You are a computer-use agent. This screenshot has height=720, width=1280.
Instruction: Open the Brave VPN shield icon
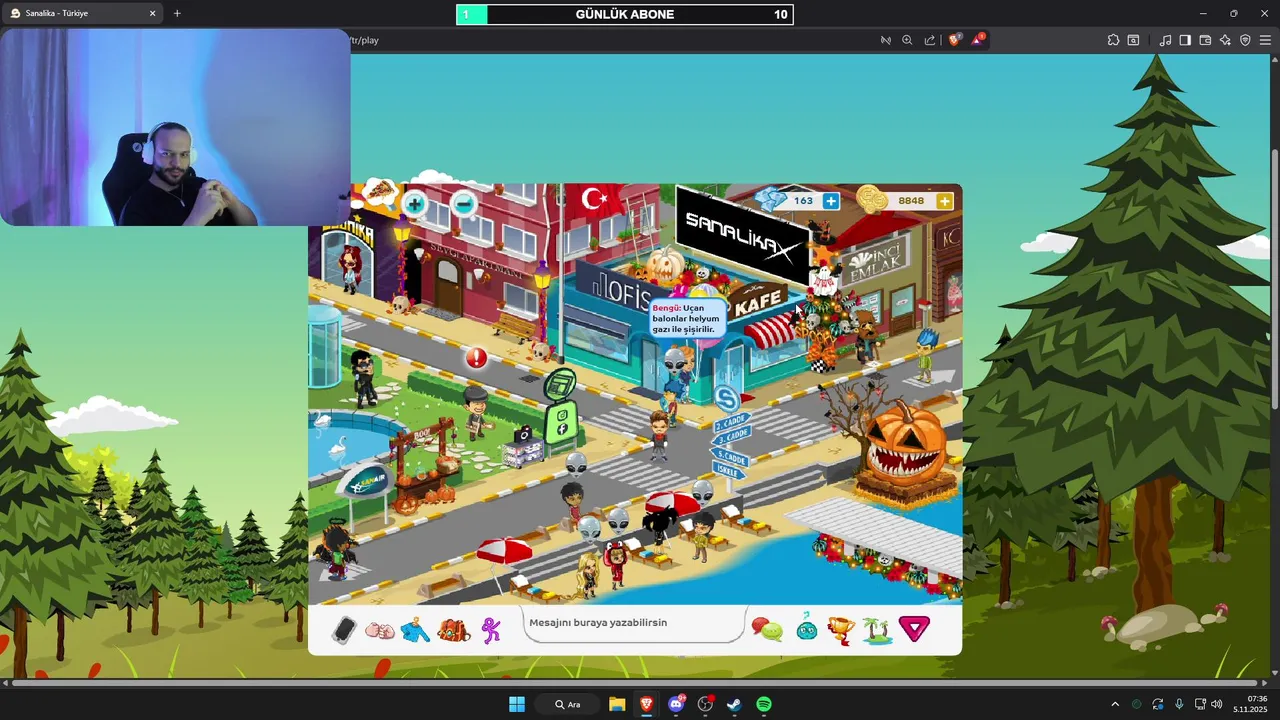point(1245,40)
